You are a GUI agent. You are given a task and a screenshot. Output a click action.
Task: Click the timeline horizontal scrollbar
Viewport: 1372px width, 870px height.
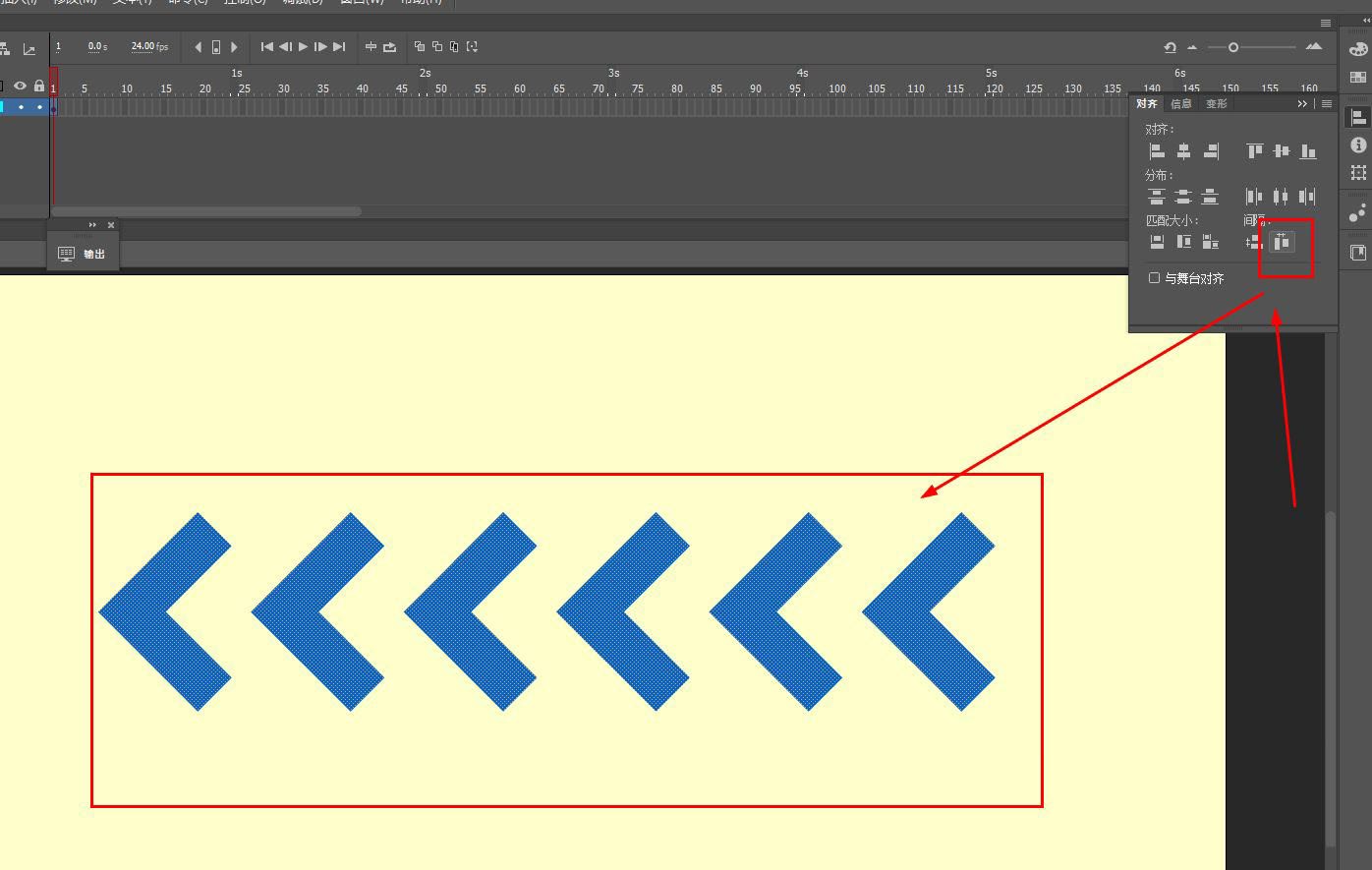(206, 210)
